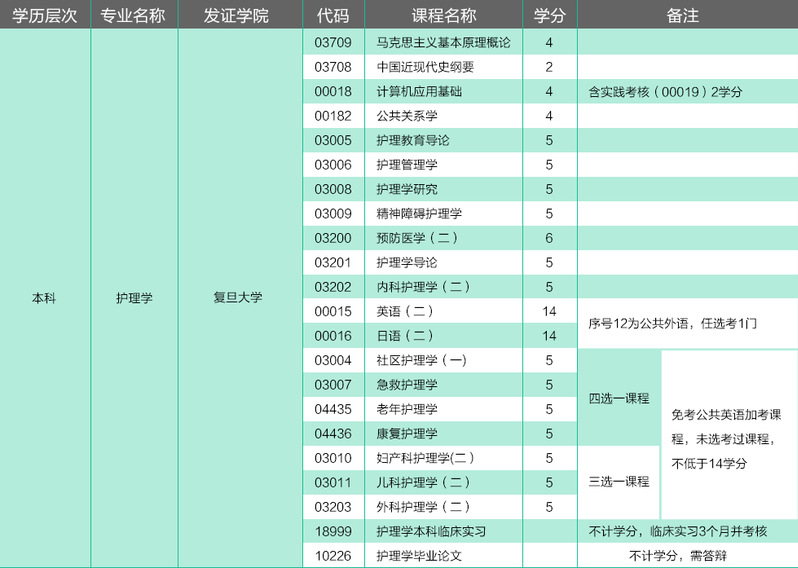This screenshot has height=568, width=798.
Task: Click course code 03004
Action: point(333,360)
